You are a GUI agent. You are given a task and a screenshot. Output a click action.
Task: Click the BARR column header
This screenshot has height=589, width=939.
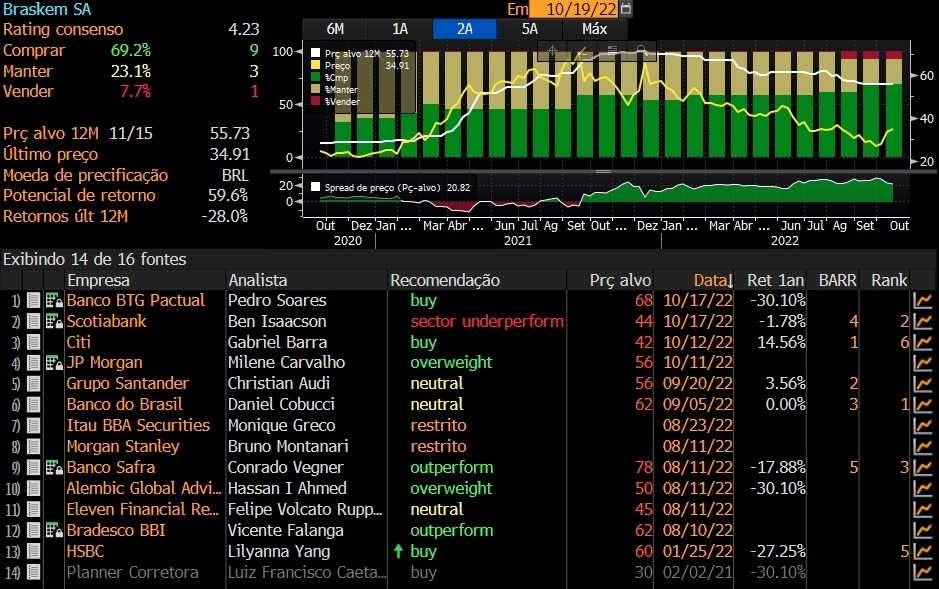point(837,280)
